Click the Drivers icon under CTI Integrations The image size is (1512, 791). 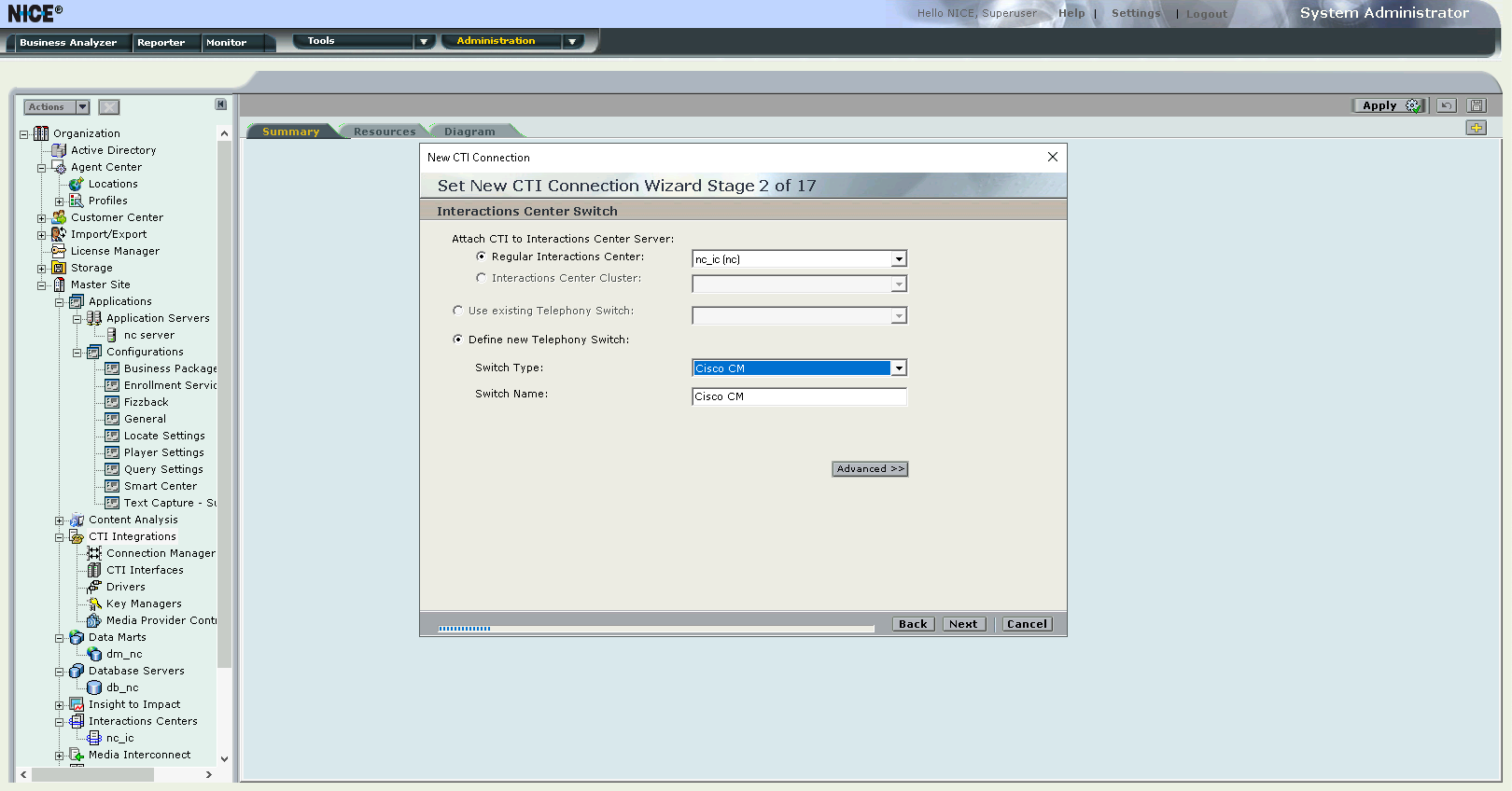click(x=94, y=587)
